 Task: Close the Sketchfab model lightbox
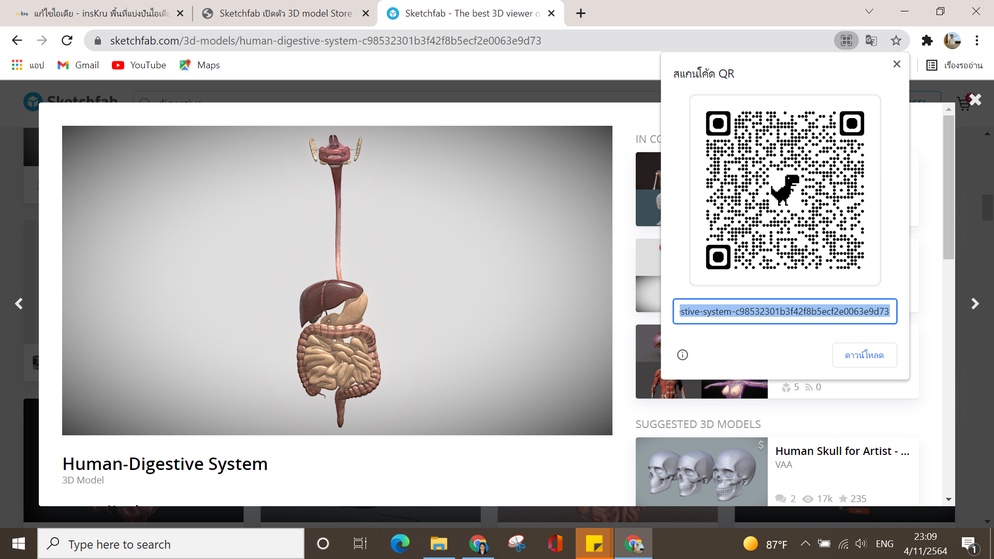point(975,100)
